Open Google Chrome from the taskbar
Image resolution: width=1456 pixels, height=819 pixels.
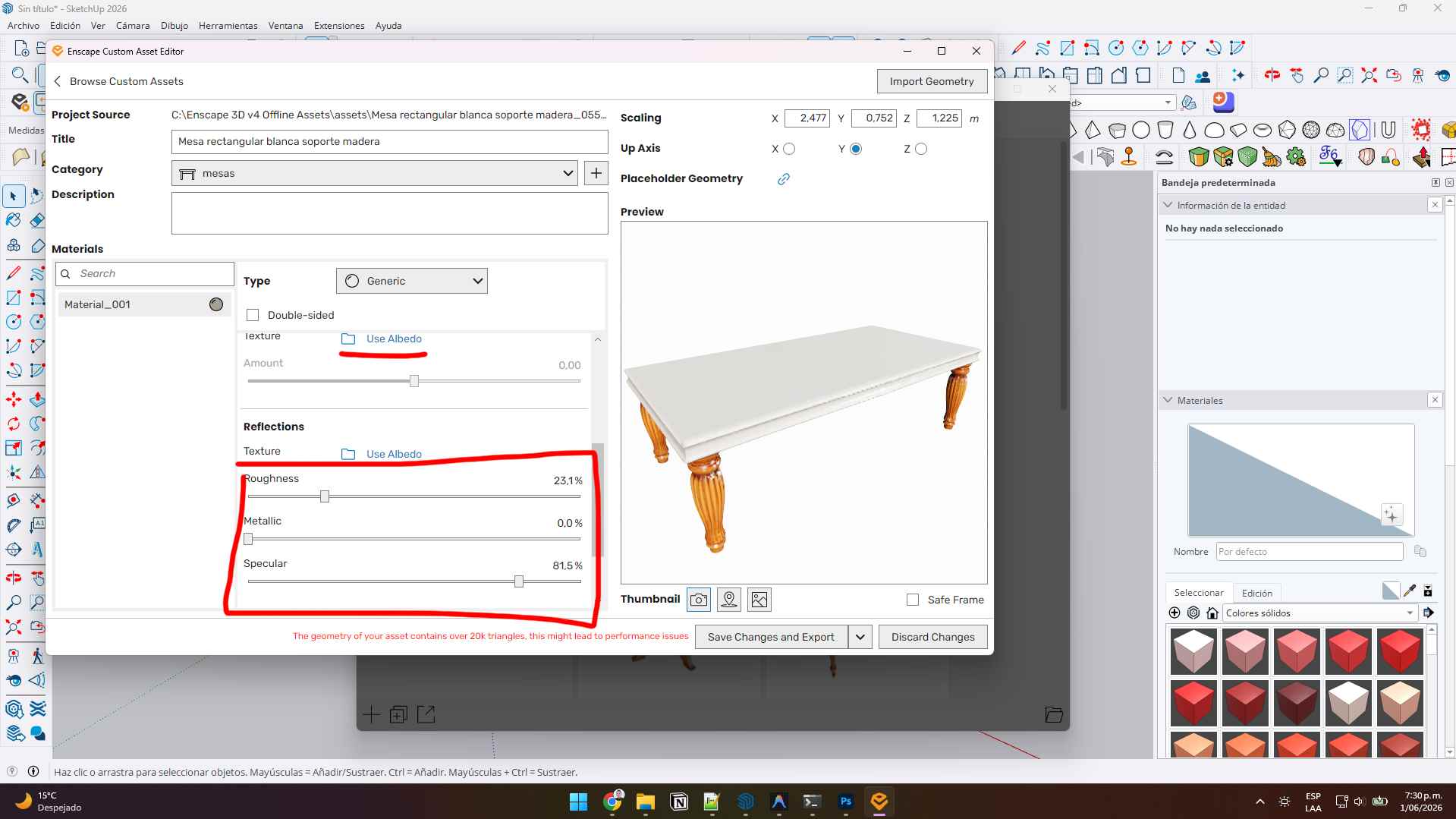(612, 802)
